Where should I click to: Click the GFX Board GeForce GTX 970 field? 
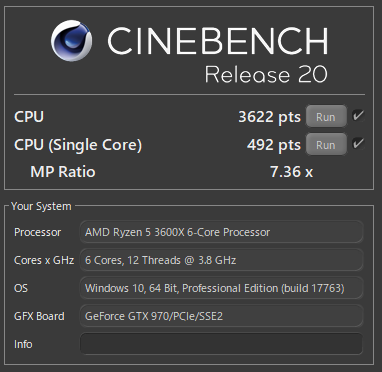221,316
